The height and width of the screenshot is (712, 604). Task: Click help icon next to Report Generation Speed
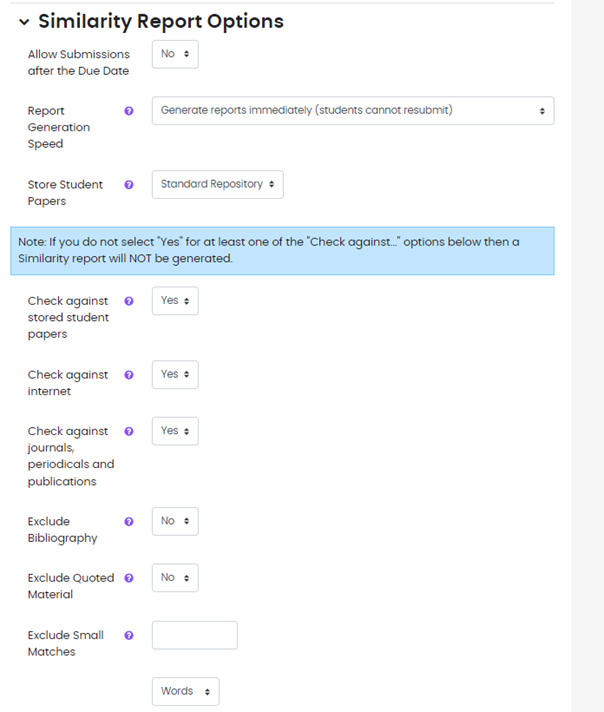pos(129,111)
